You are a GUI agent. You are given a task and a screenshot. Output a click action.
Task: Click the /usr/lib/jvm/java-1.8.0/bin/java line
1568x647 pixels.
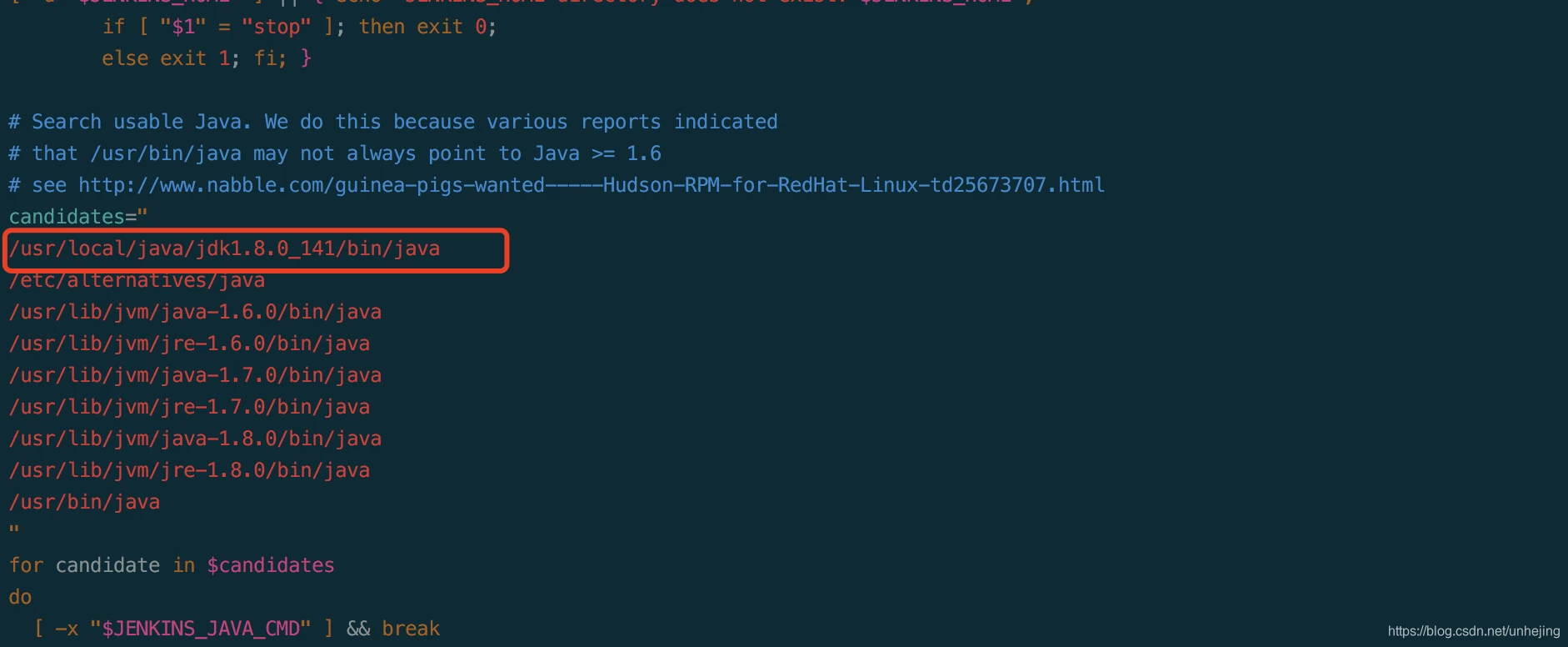[195, 439]
